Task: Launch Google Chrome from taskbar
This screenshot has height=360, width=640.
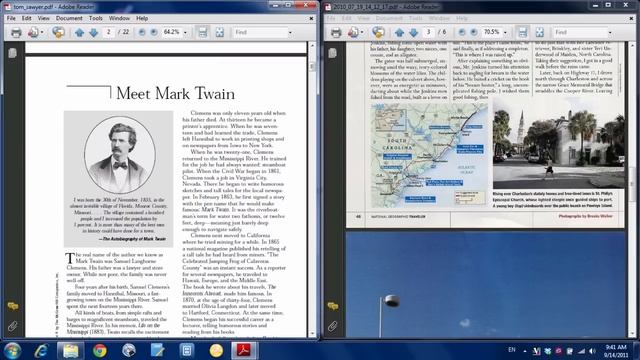Action: tap(99, 351)
